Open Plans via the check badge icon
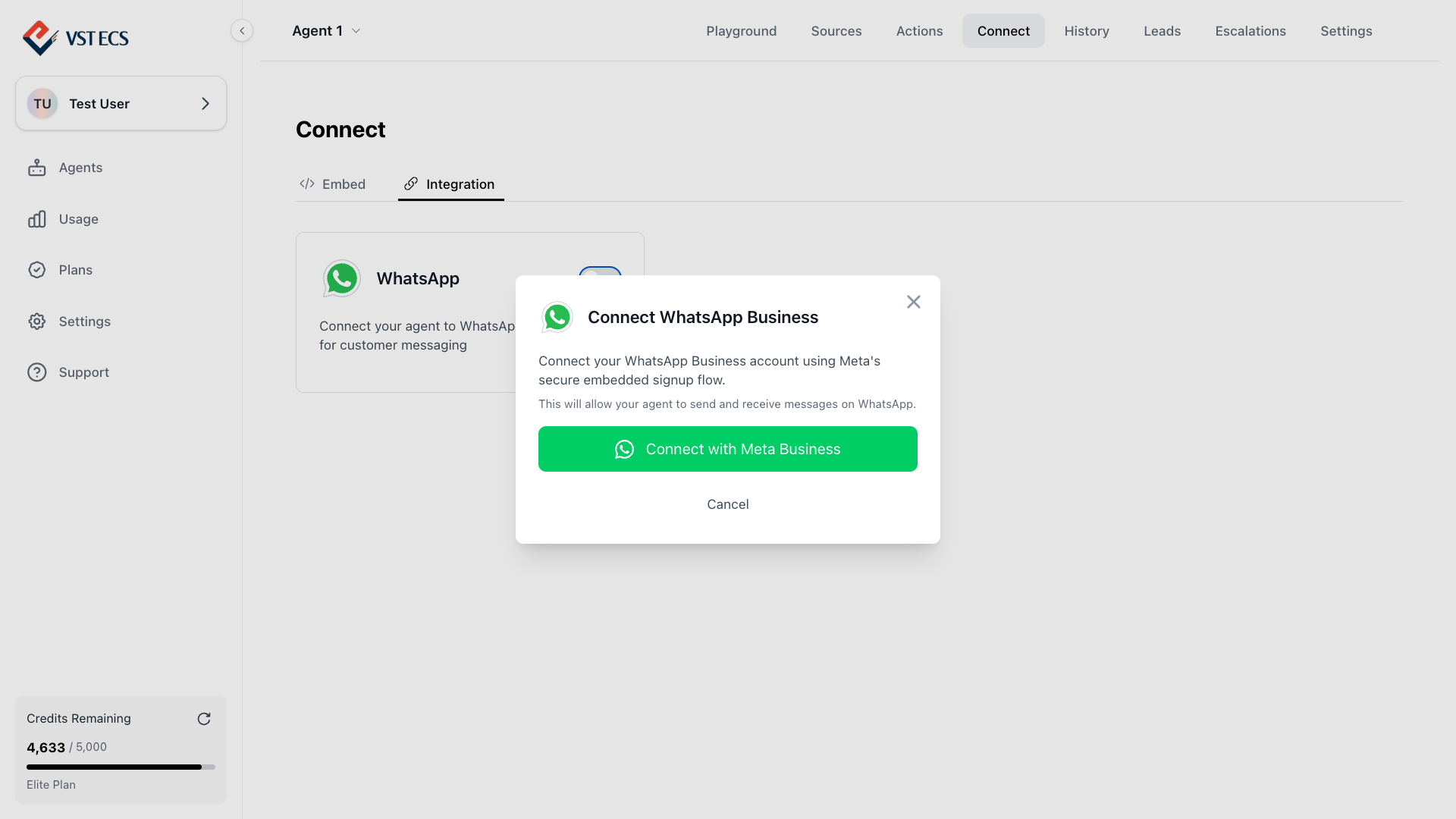 click(37, 270)
